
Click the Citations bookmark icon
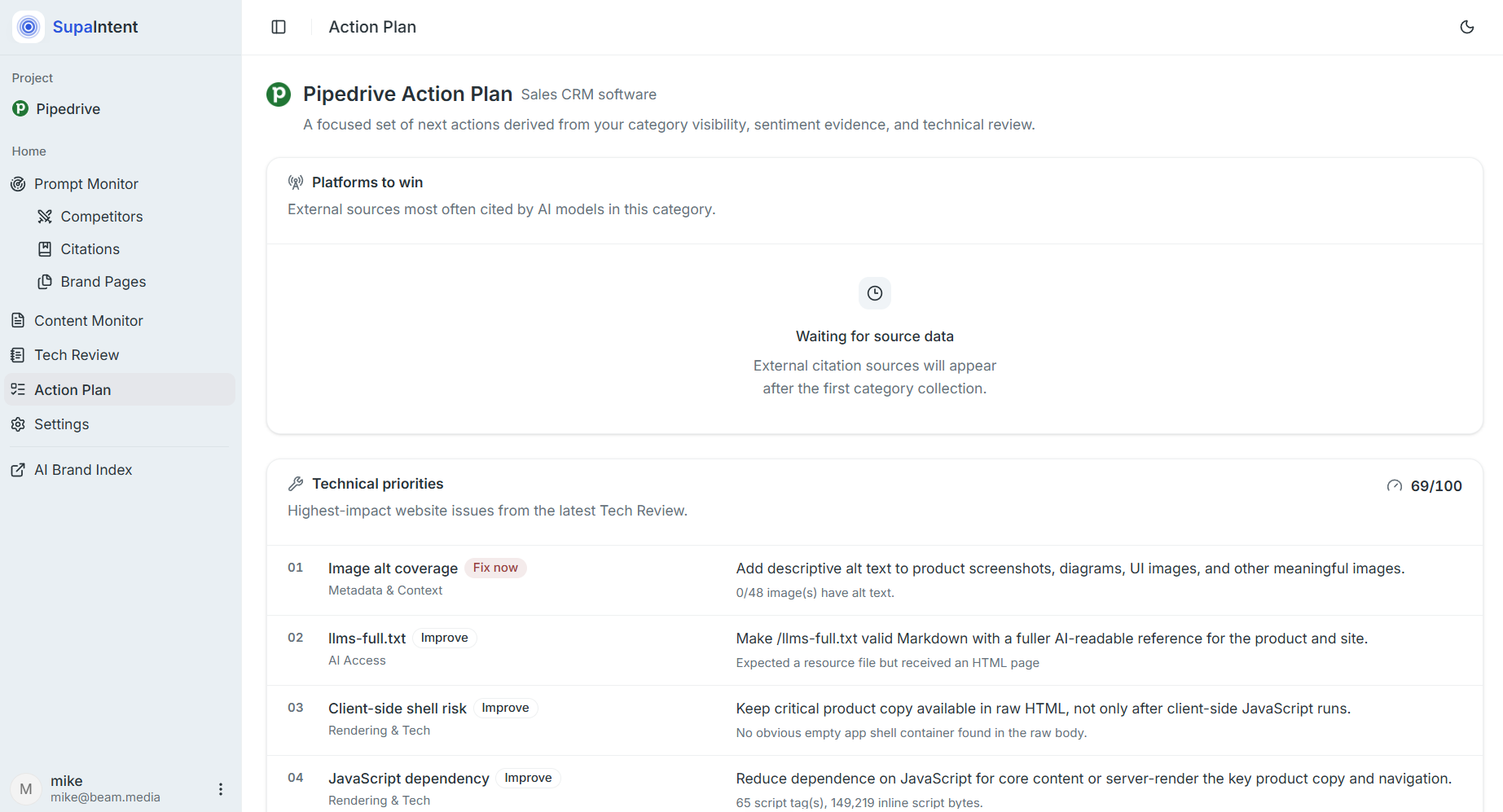(45, 249)
